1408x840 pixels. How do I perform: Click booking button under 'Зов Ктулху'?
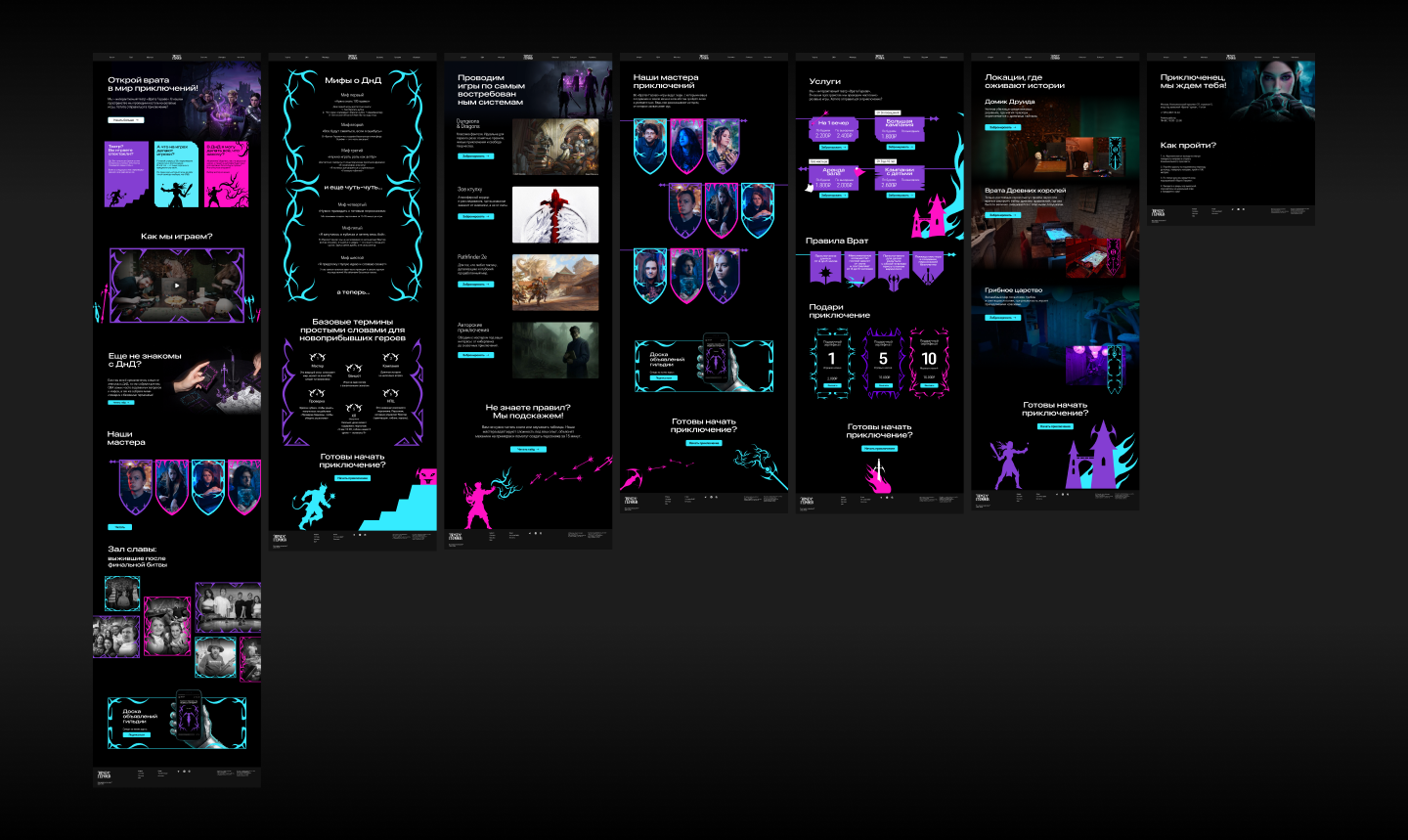coord(475,216)
